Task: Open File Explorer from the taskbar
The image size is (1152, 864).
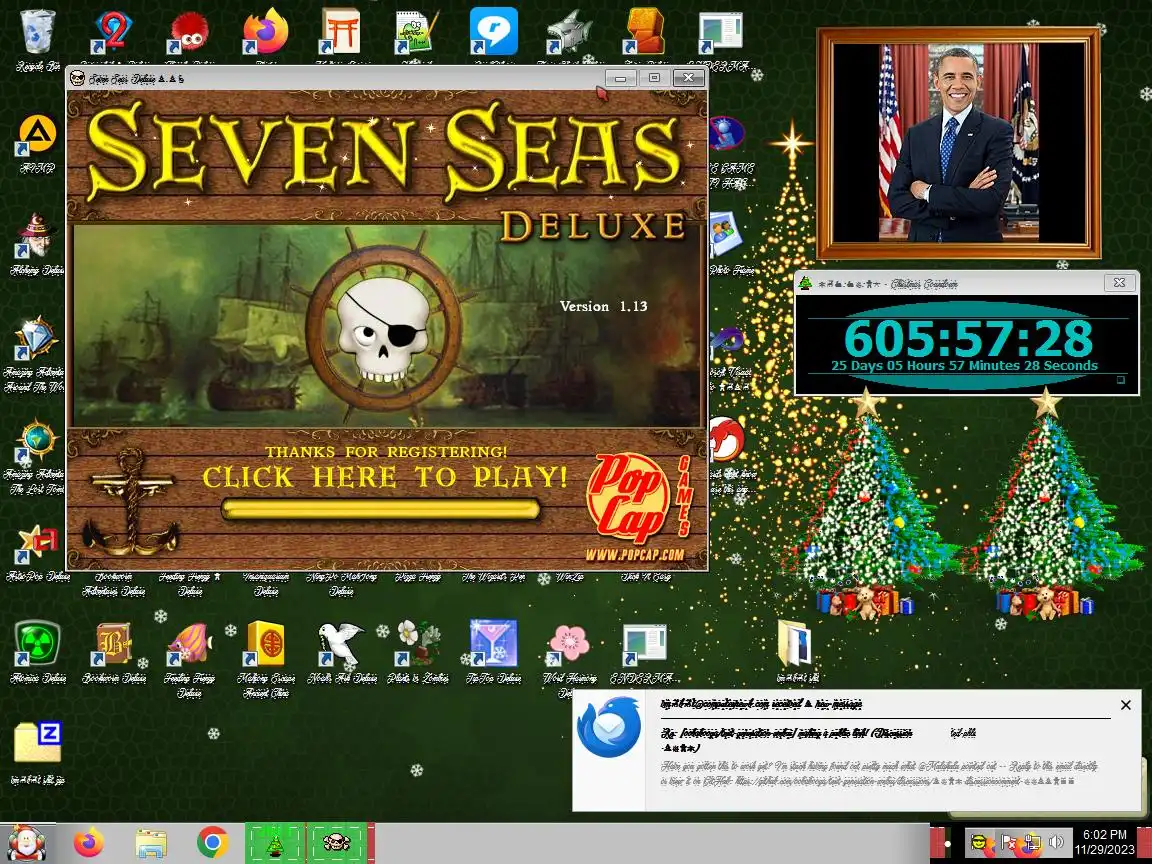Action: click(x=151, y=843)
